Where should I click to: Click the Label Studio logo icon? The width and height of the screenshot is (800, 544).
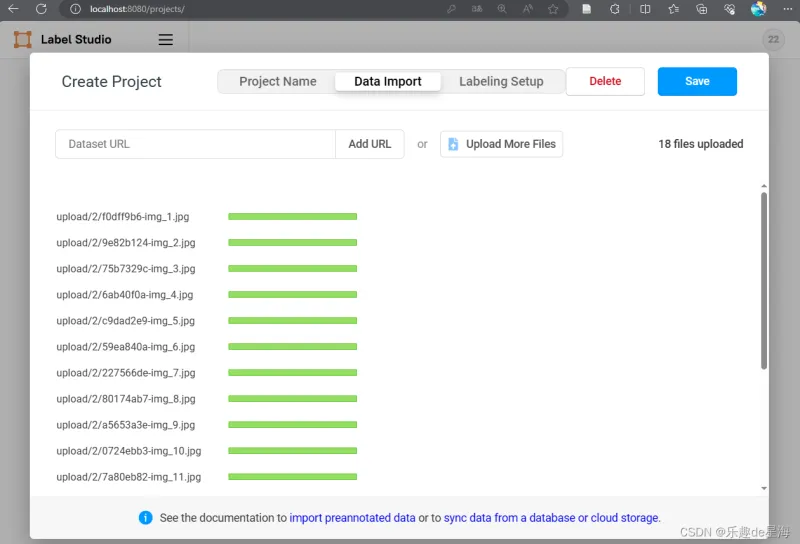(23, 40)
